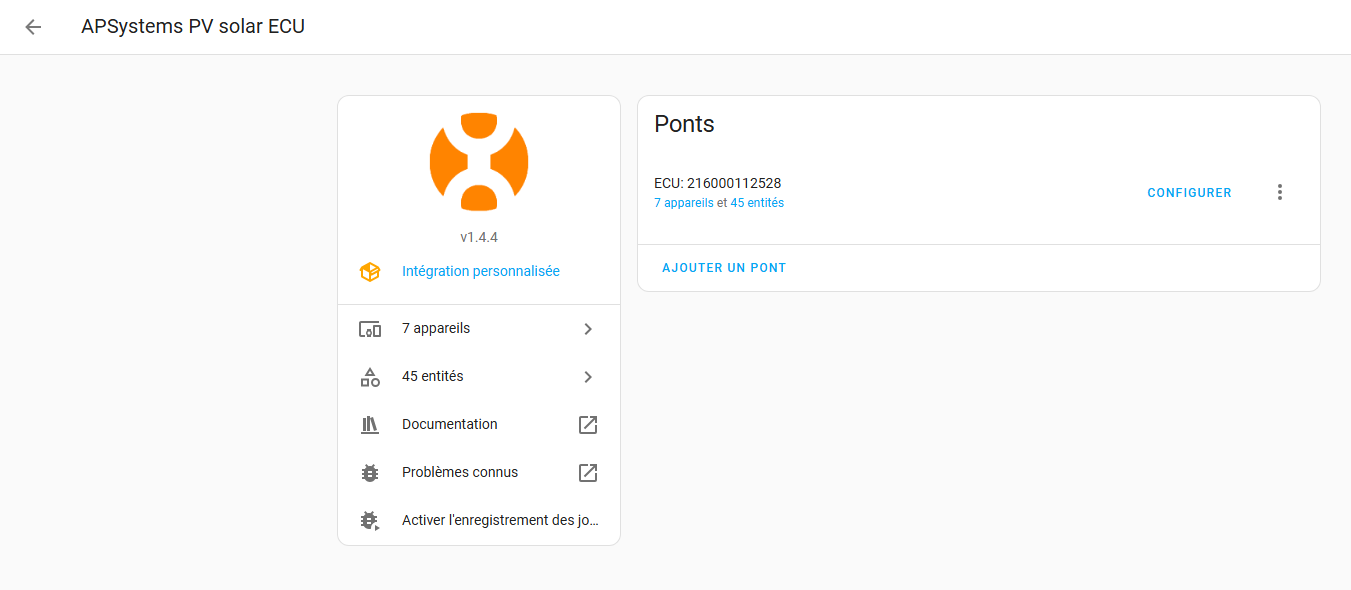Go back using the arrow icon
This screenshot has height=590, width=1351.
click(x=33, y=27)
